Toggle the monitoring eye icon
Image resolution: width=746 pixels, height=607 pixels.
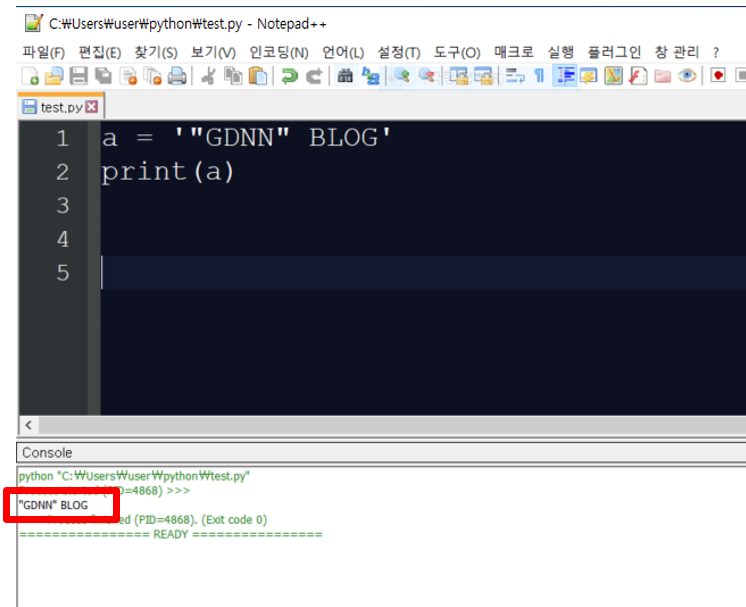pos(687,76)
